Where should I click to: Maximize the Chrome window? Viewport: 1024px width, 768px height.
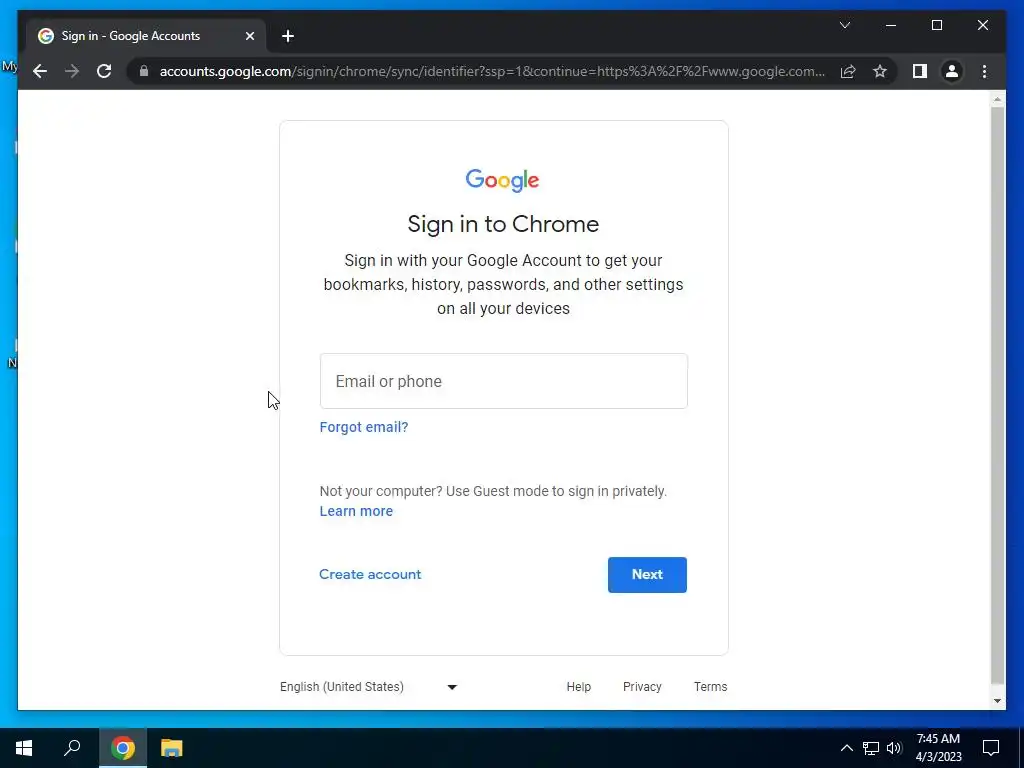click(x=936, y=25)
